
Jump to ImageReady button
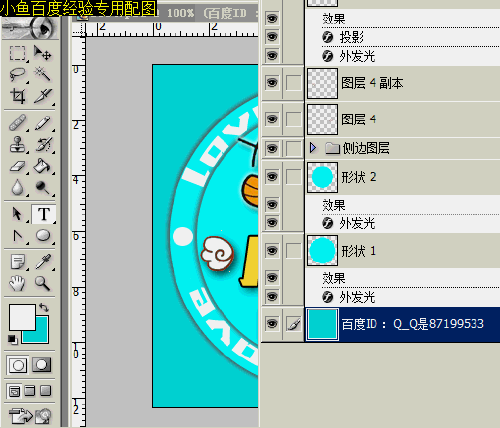(30, 415)
